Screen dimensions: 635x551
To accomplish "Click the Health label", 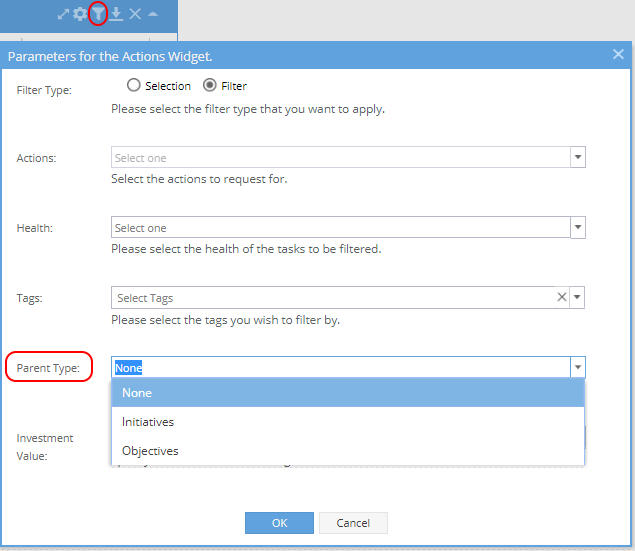I will 34,228.
